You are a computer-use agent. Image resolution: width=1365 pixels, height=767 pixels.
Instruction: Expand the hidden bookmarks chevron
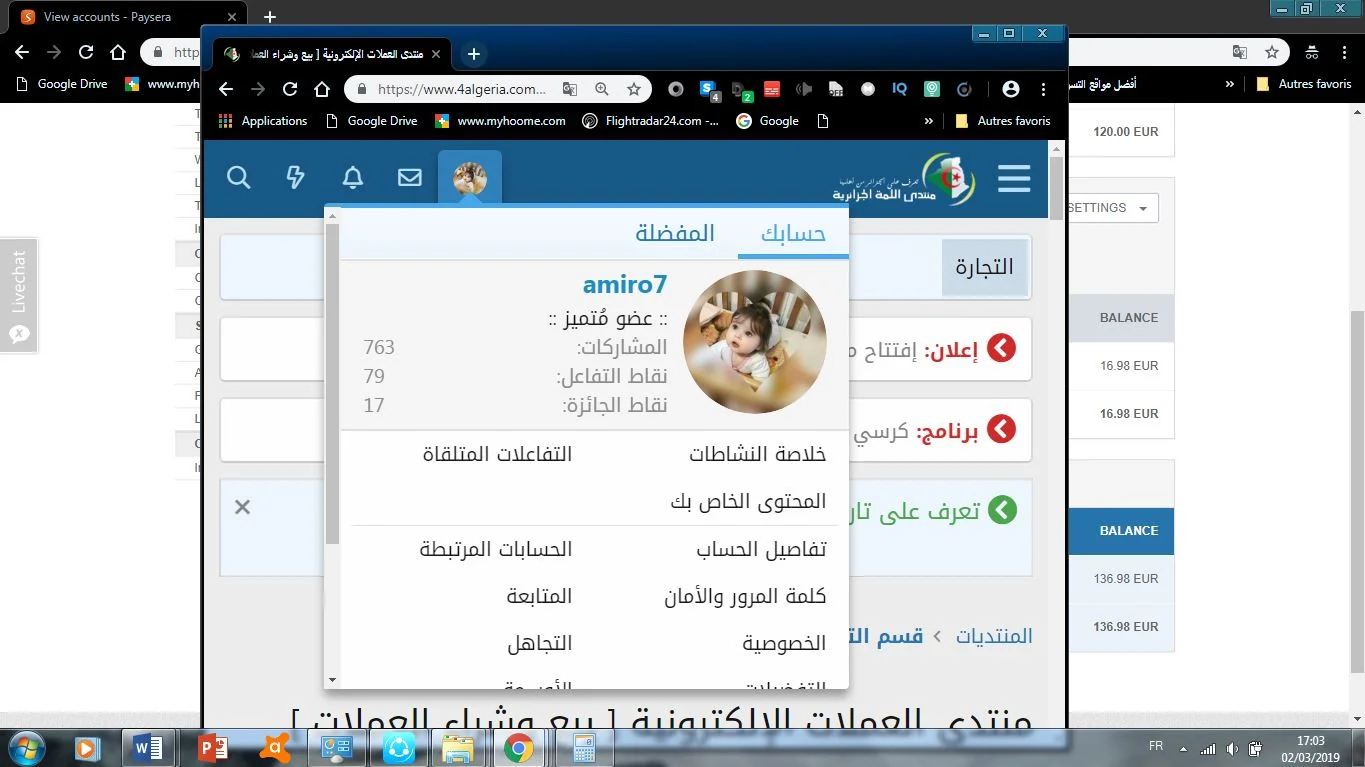coord(928,121)
